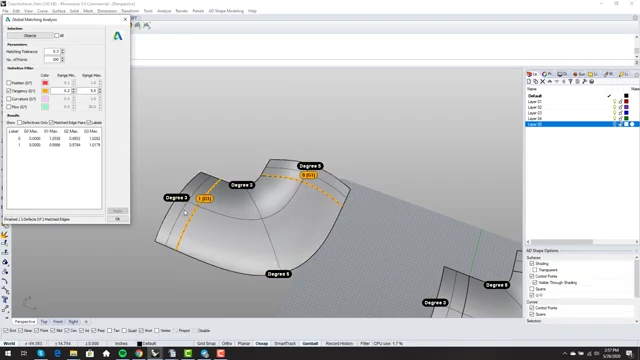This screenshot has width=640, height=360.
Task: Click the Autodesk logo in Global Matching Analysis
Action: pos(118,36)
